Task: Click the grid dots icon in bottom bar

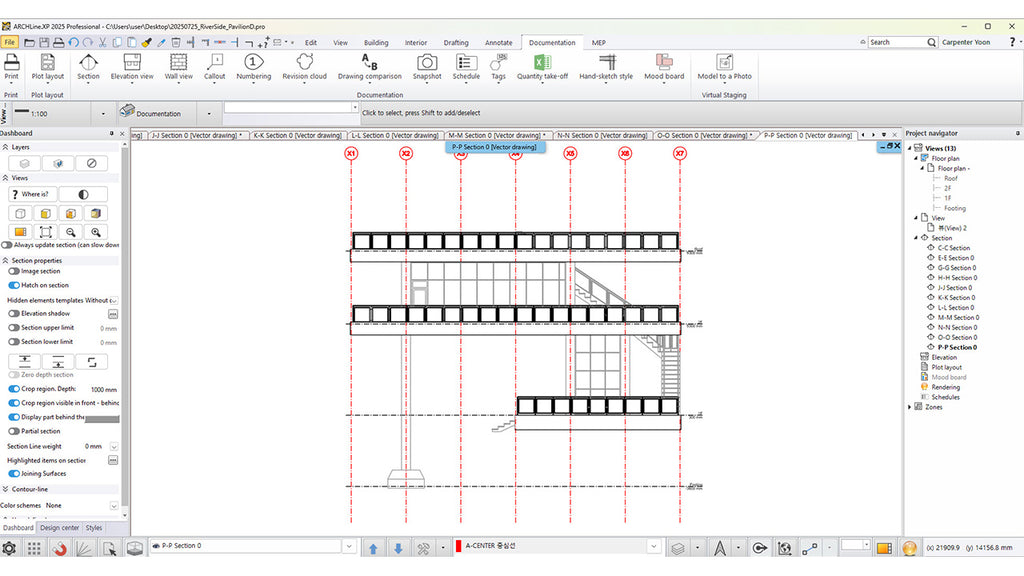Action: coord(34,549)
